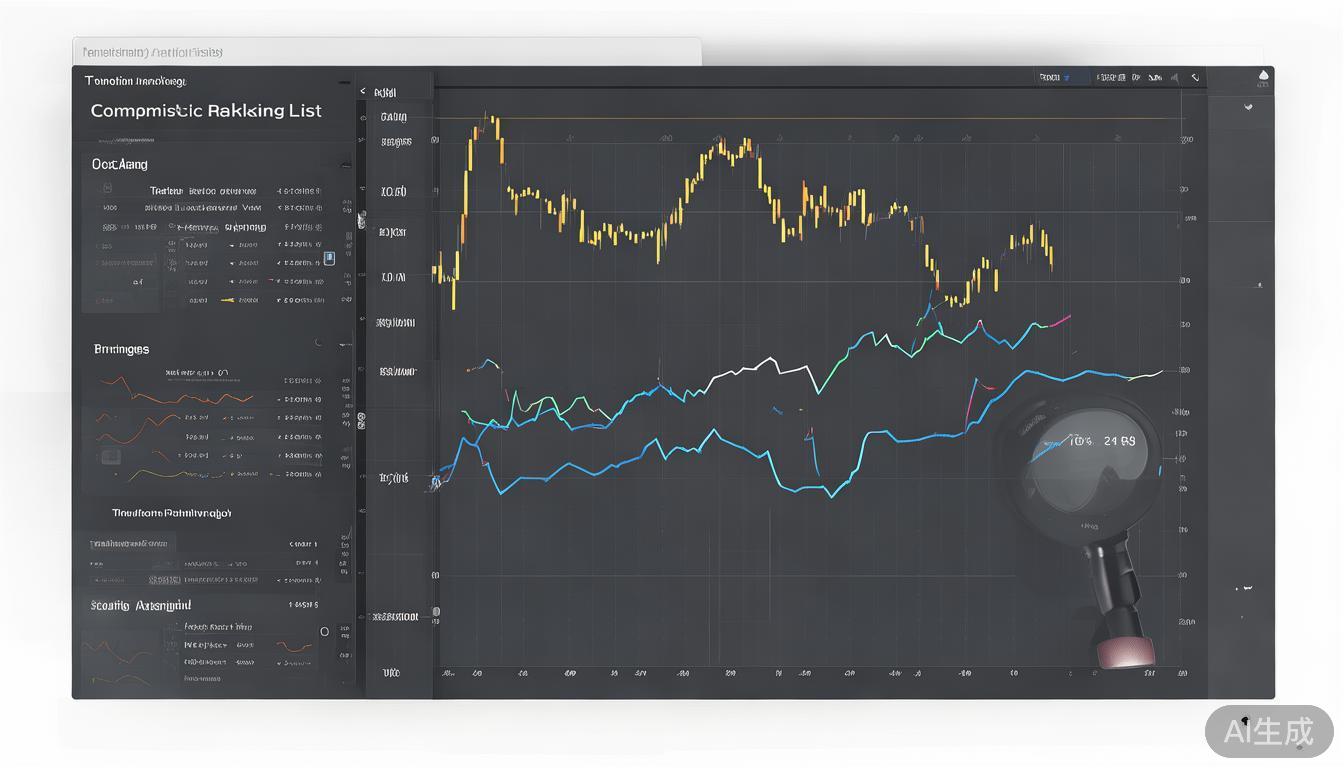Collapse the Ooct.Amng section with minus toggle
1344x768 pixels.
tap(345, 166)
